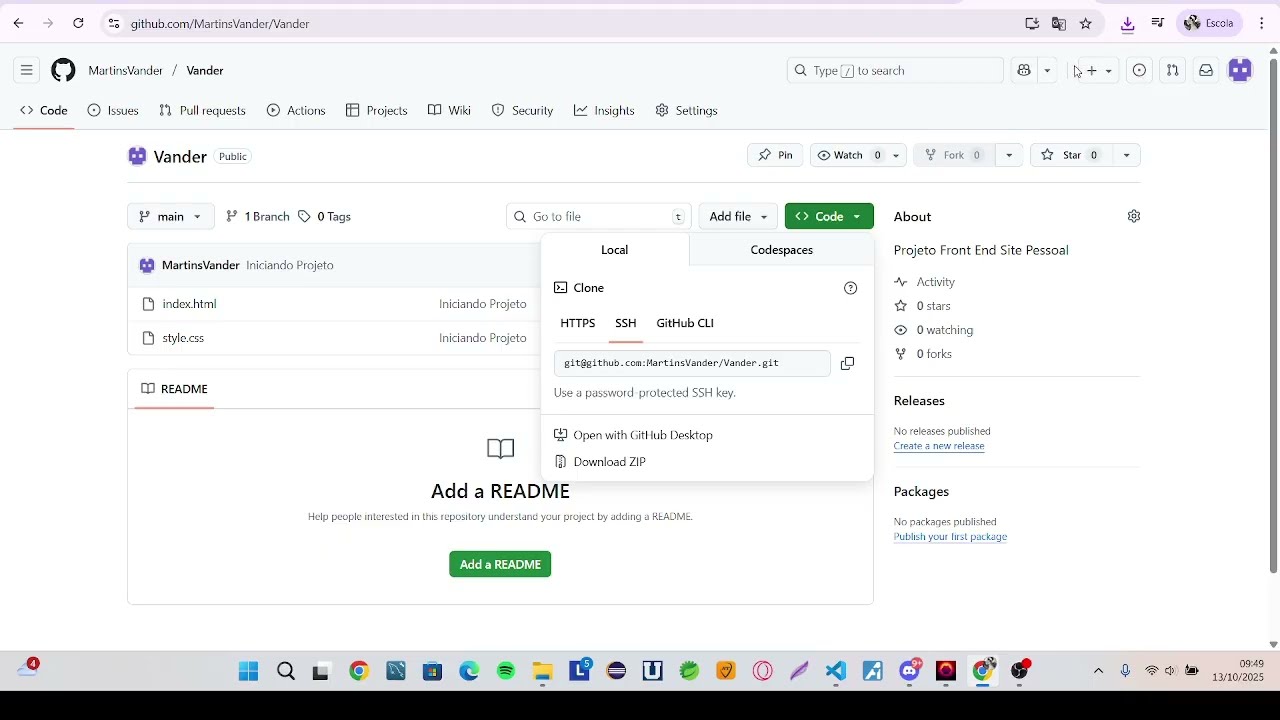
Task: Click the translate page icon in address bar
Action: [x=1059, y=23]
